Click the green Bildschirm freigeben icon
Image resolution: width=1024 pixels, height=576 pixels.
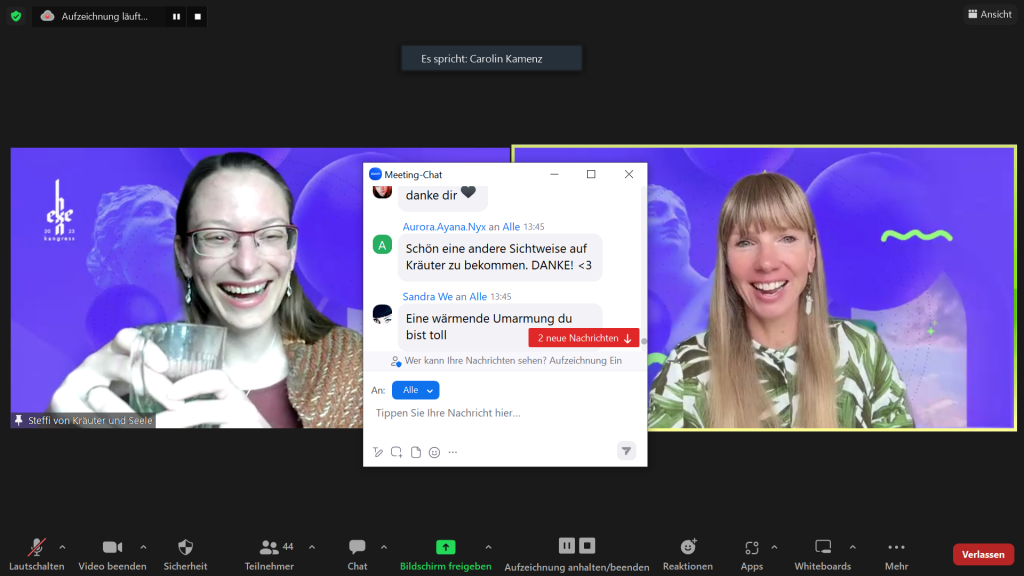click(x=445, y=547)
